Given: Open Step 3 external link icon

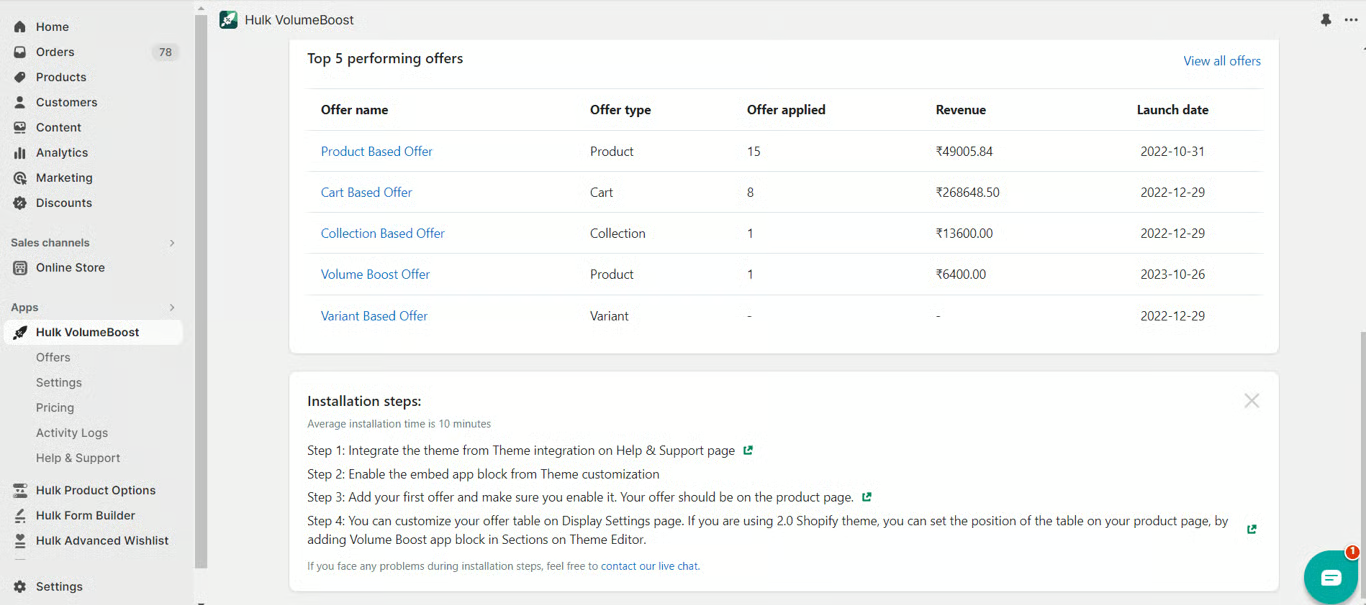Looking at the screenshot, I should (x=867, y=497).
